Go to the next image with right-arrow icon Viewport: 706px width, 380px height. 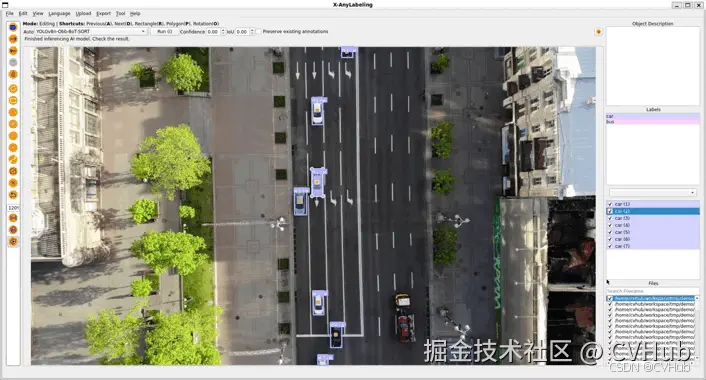coord(13,39)
